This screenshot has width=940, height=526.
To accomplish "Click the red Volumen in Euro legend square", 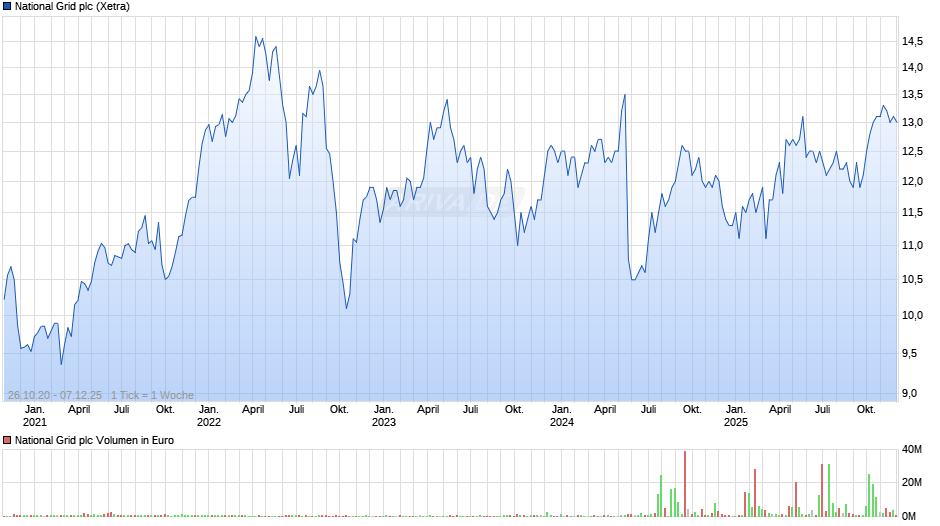I will 7,440.
